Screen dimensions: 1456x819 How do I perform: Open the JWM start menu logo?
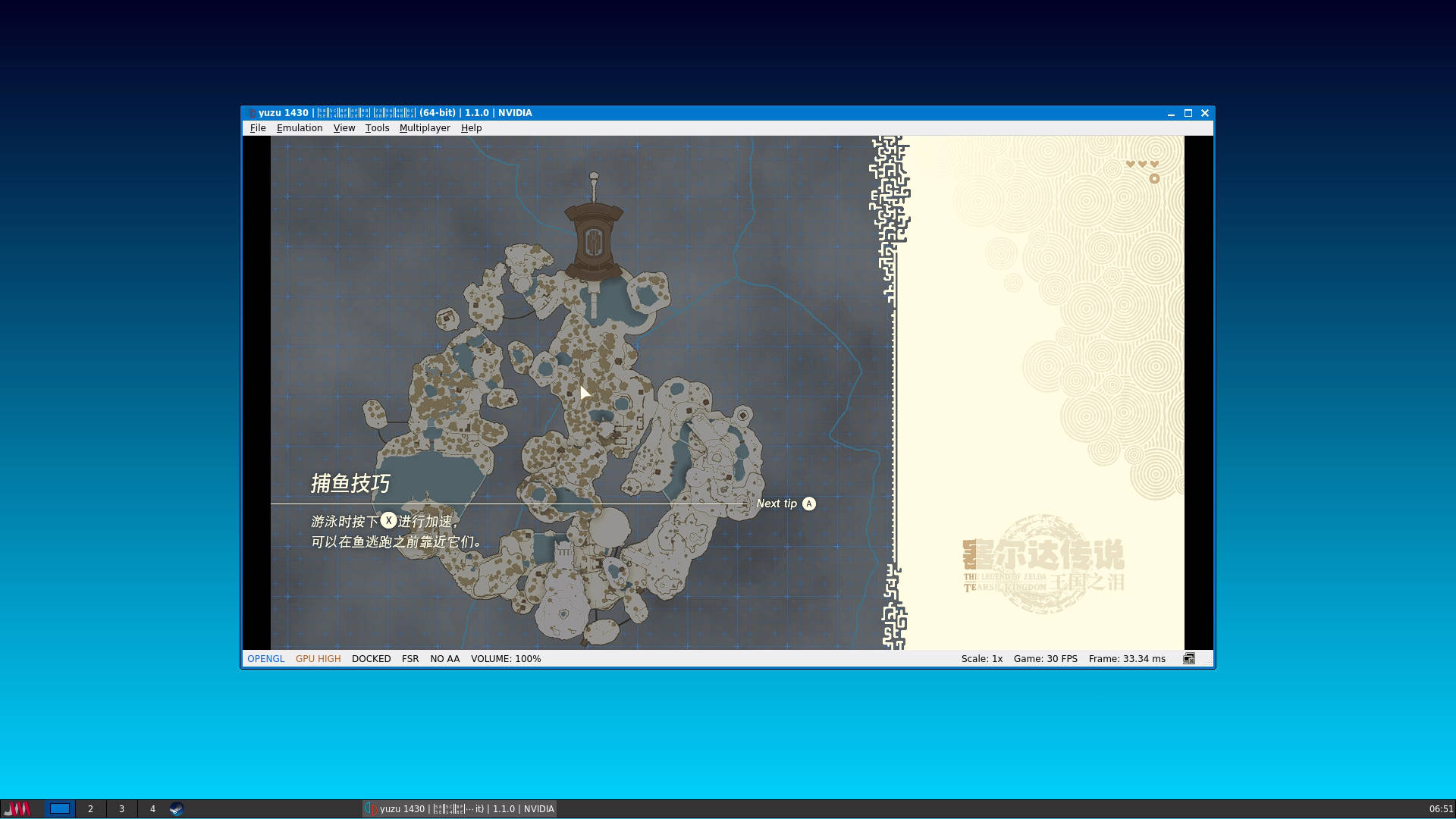tap(17, 808)
